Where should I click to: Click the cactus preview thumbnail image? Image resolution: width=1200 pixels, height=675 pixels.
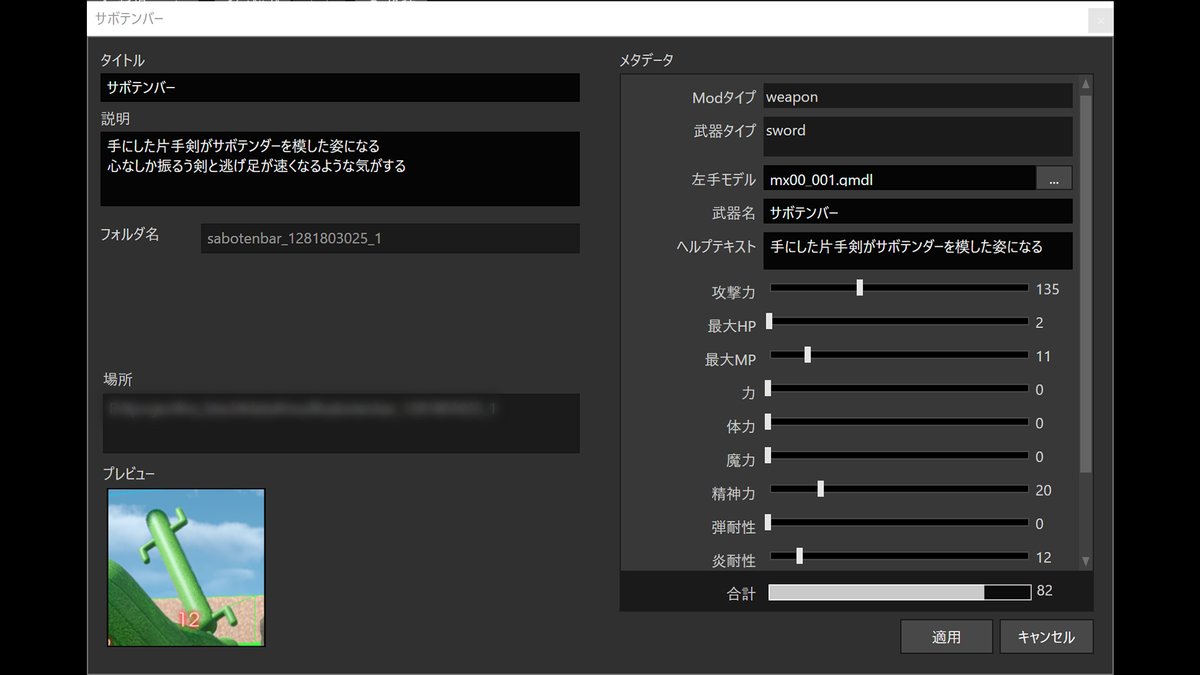(x=186, y=567)
